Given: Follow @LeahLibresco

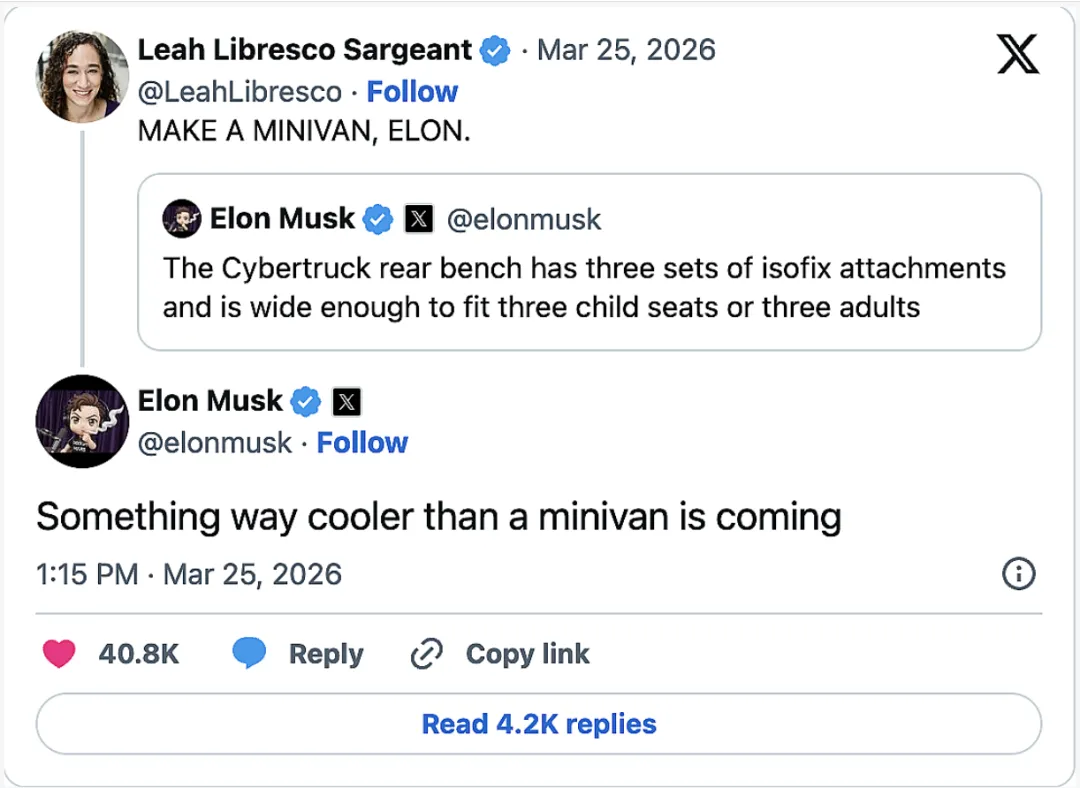Looking at the screenshot, I should pos(412,92).
